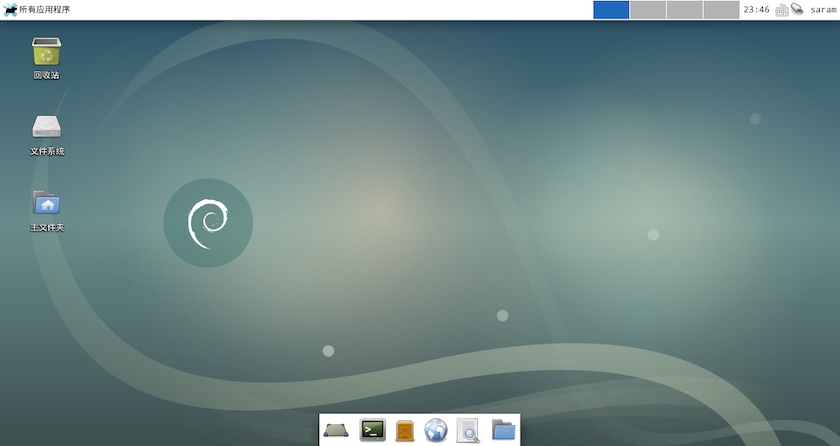The width and height of the screenshot is (840, 446).
Task: Click the 23:46 clock
Action: (756, 10)
